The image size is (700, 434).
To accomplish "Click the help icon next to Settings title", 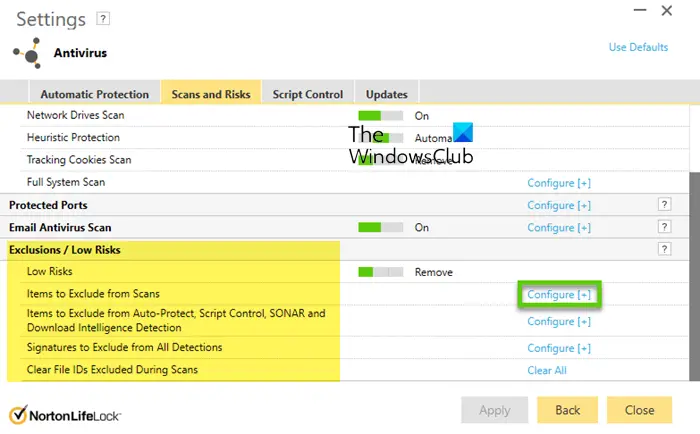I will click(x=102, y=19).
